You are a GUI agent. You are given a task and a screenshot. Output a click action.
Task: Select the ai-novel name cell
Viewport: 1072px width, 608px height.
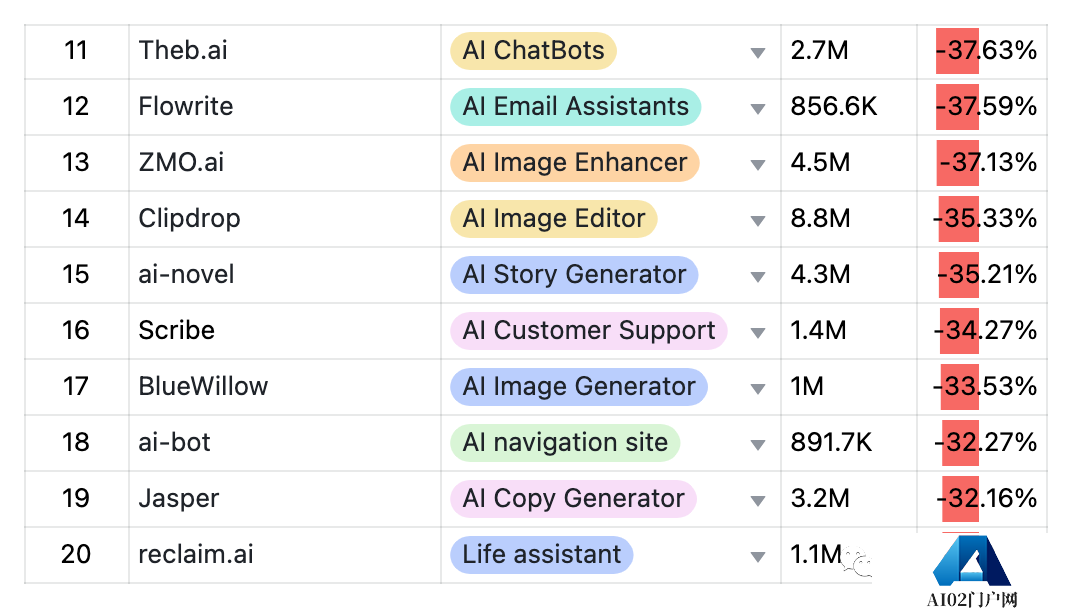tap(285, 276)
